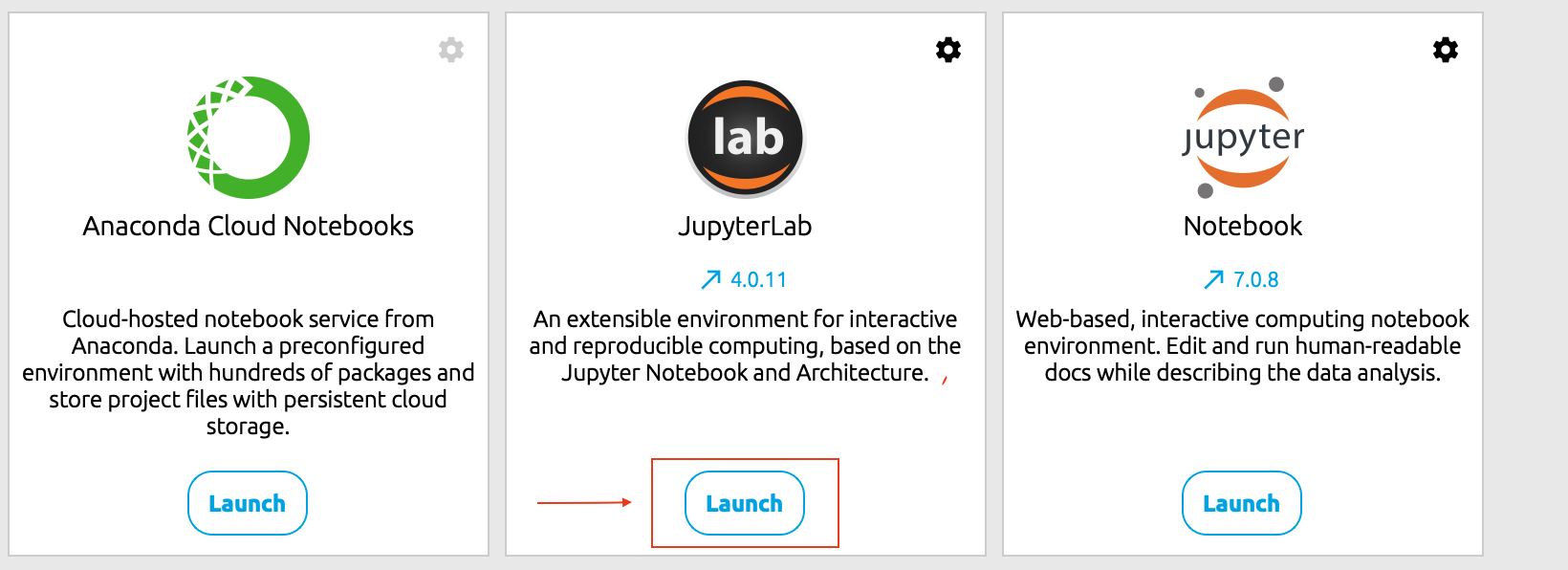The width and height of the screenshot is (1568, 570).
Task: Launch Anaconda Cloud Notebooks
Action: point(248,503)
